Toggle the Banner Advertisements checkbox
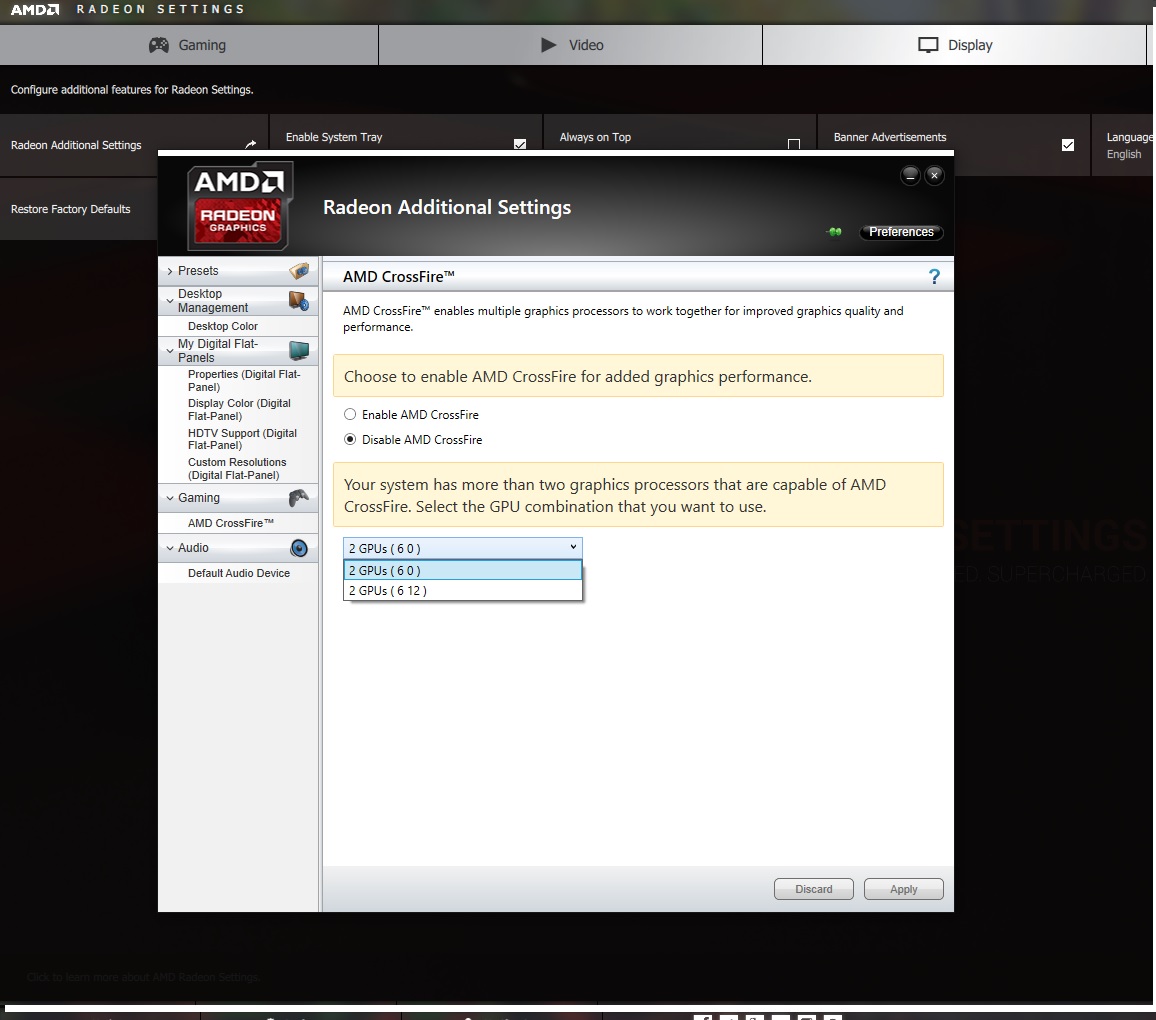Image resolution: width=1156 pixels, height=1020 pixels. 1068,145
